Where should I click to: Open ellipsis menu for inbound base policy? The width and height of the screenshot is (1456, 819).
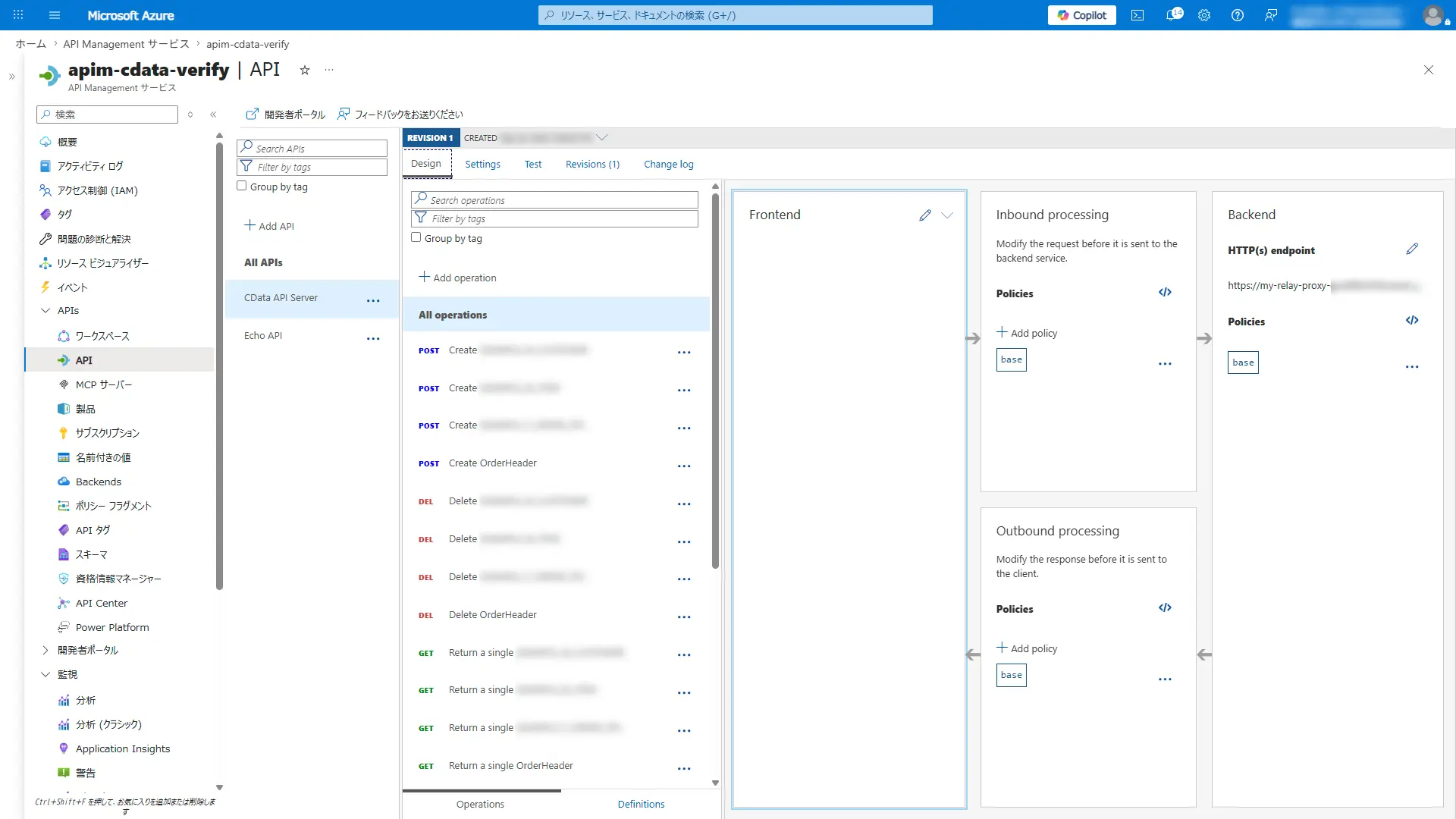(x=1165, y=364)
